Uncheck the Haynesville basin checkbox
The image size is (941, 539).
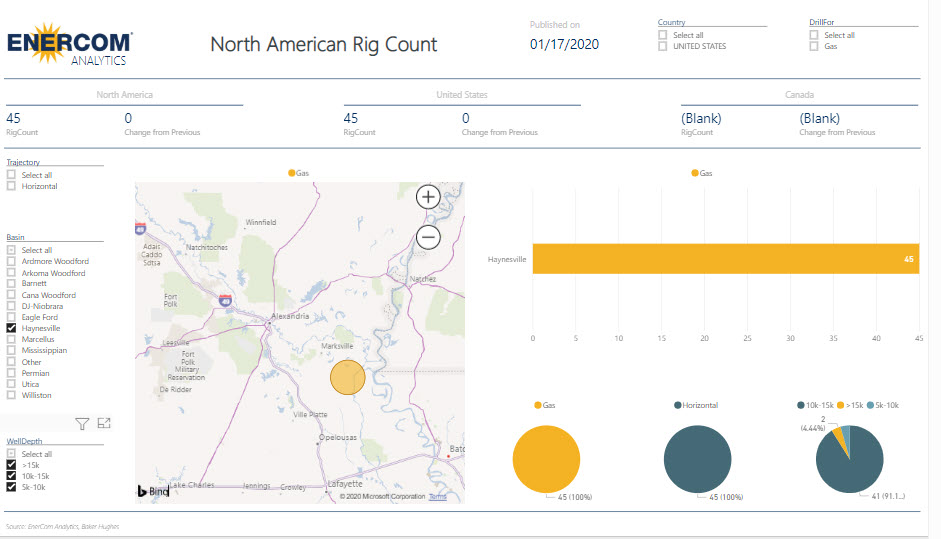11,328
